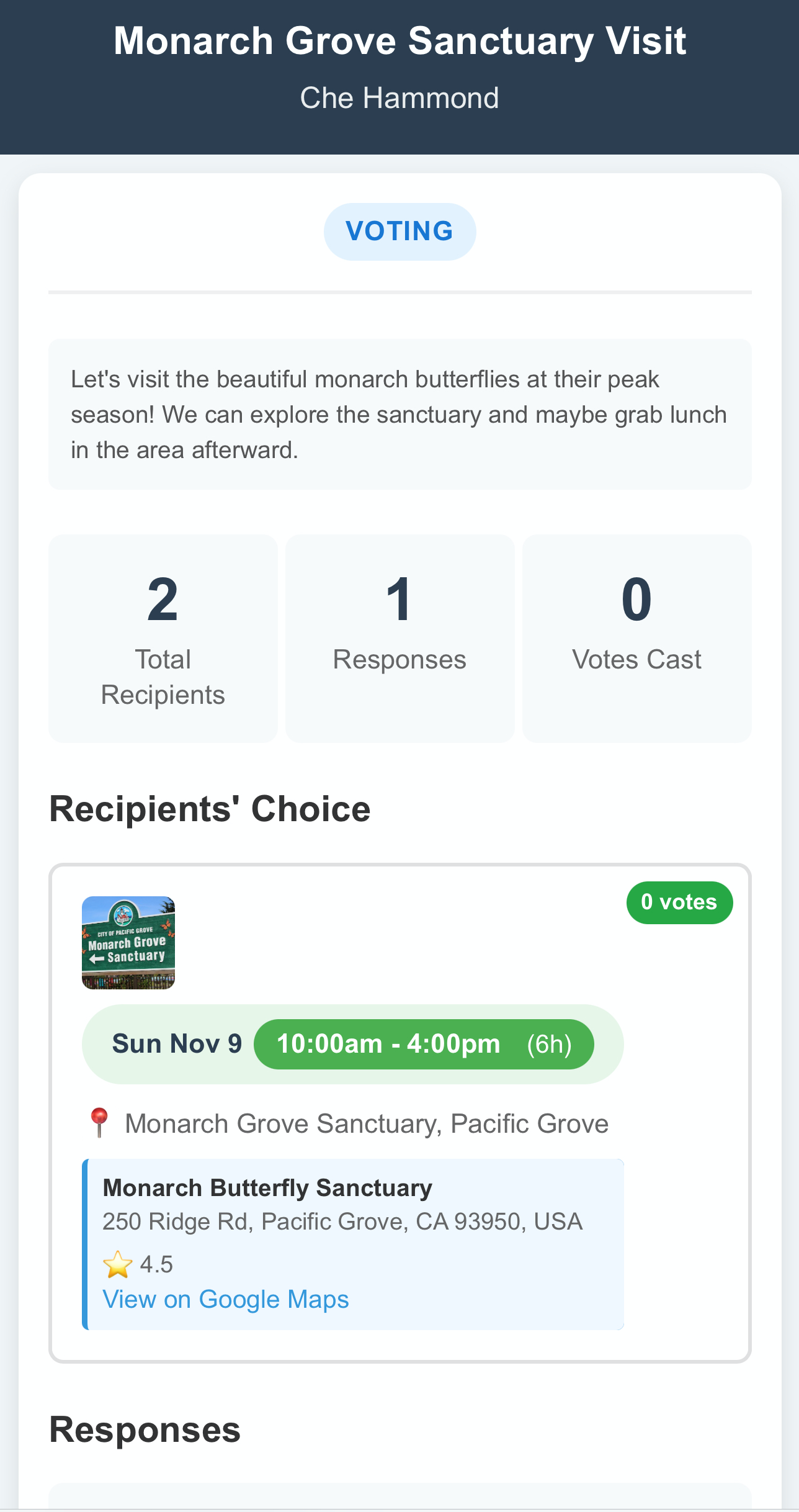Click the Monarch Grove Sanctuary, Pacific Grove location text
This screenshot has height=1512, width=799.
pos(367,1123)
